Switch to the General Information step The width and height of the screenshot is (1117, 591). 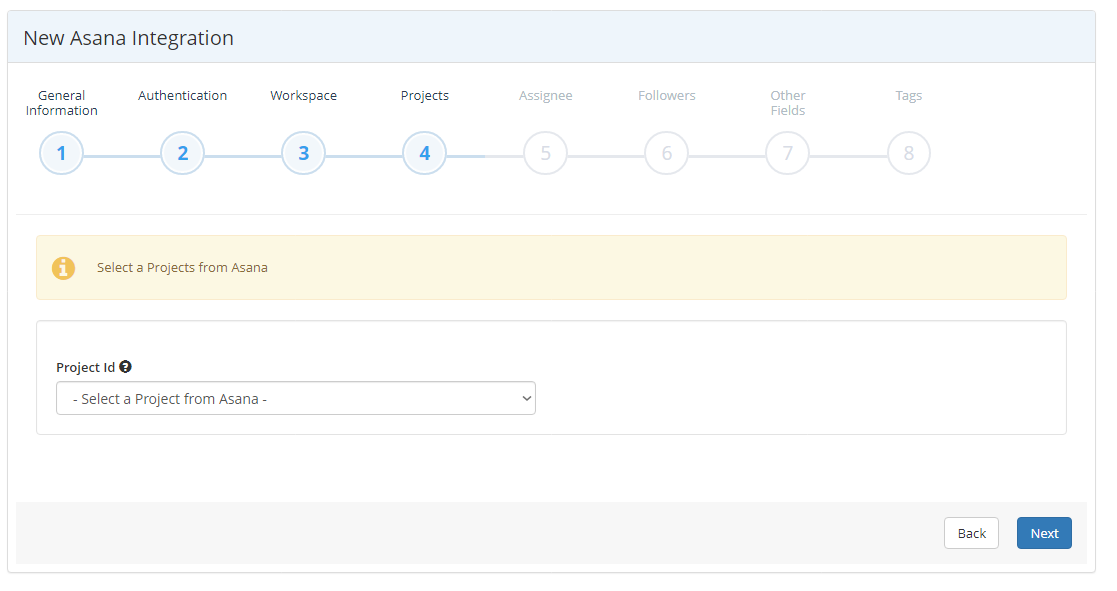point(61,103)
